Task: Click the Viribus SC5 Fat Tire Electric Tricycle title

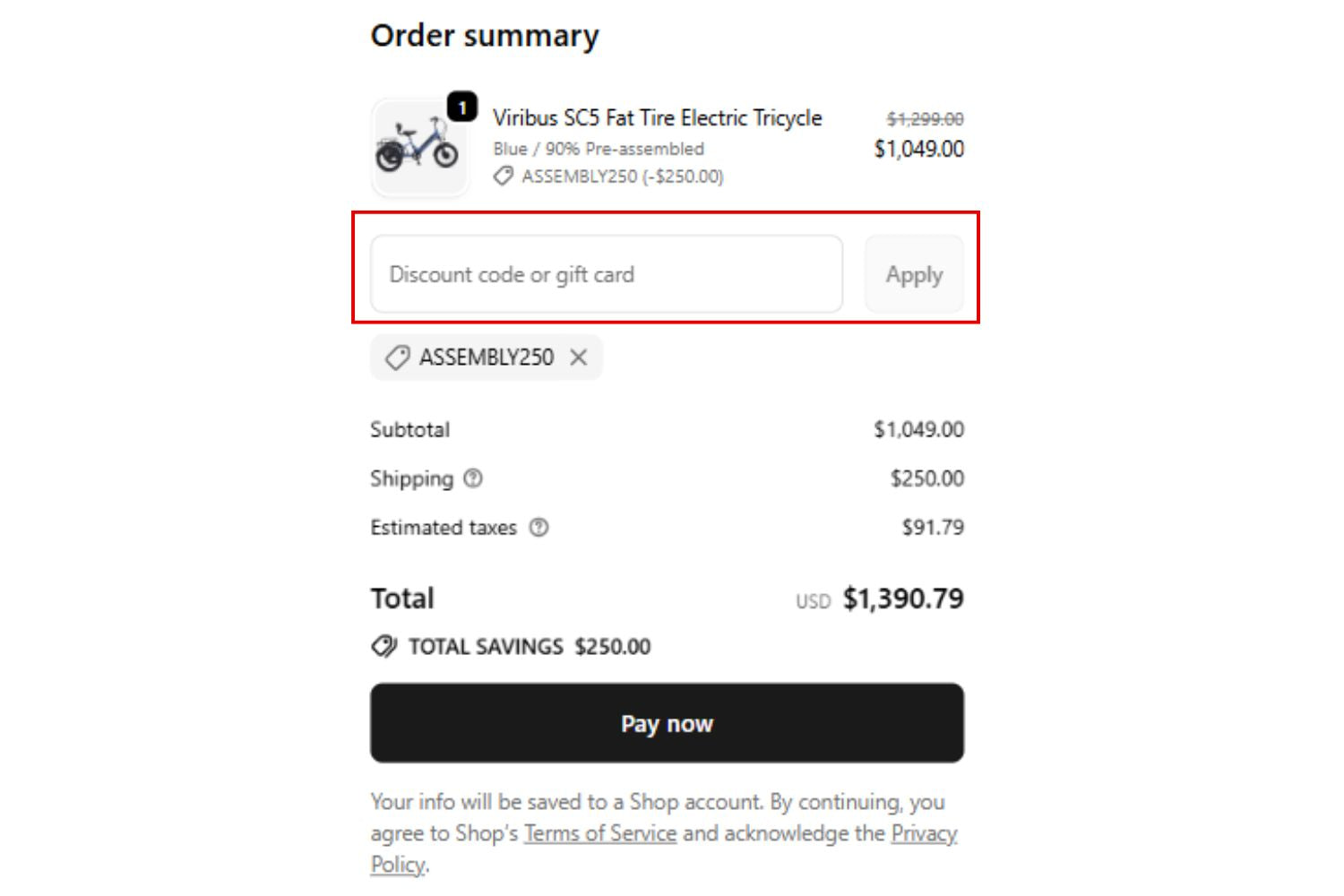Action: (657, 118)
